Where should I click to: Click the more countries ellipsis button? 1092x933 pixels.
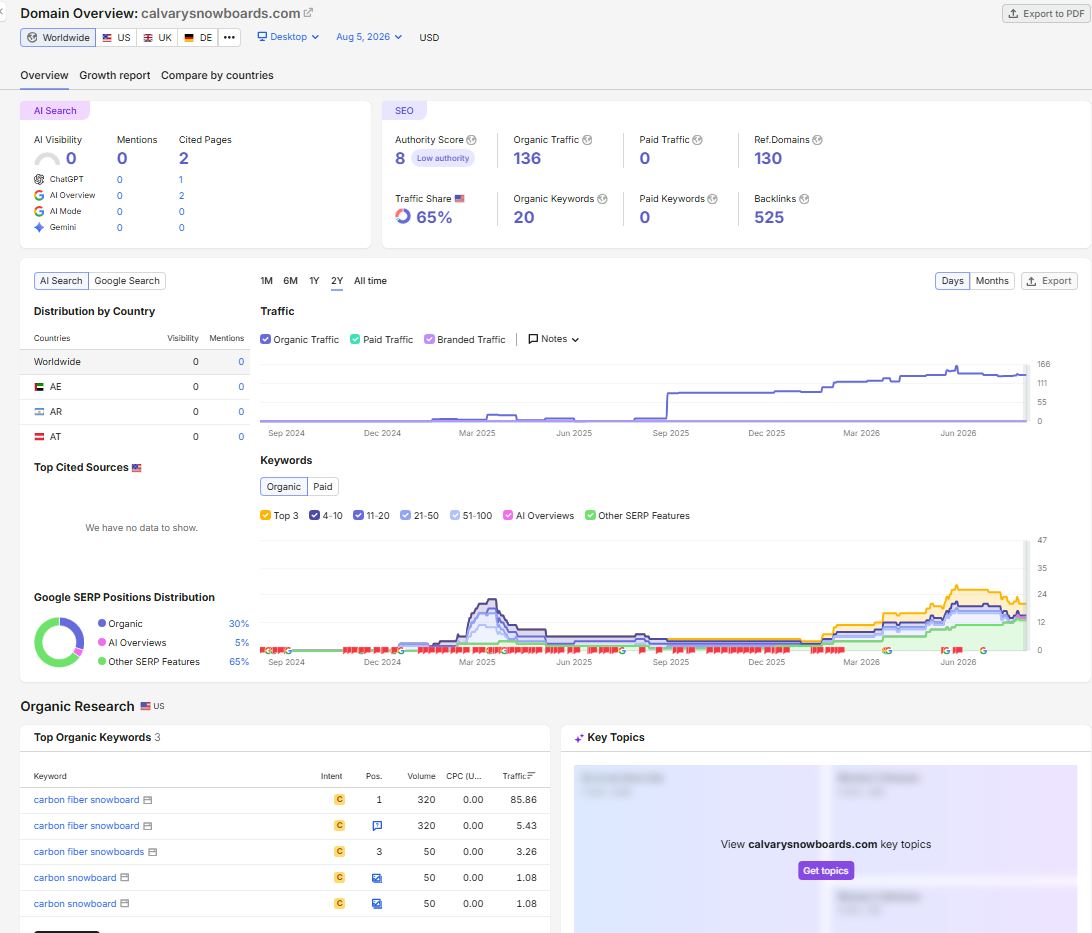point(229,38)
